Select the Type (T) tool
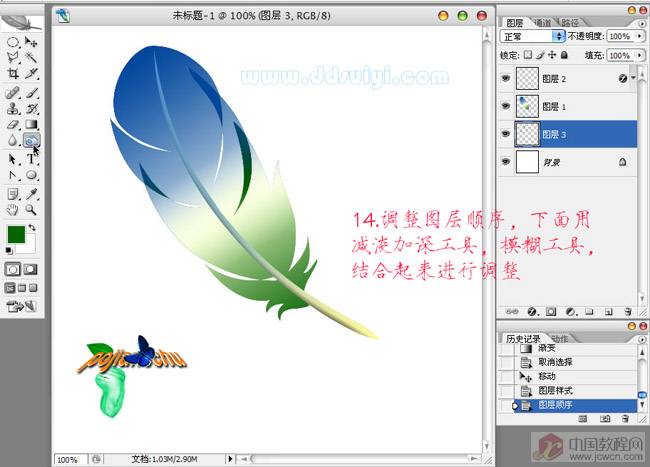This screenshot has height=467, width=650. tap(31, 159)
